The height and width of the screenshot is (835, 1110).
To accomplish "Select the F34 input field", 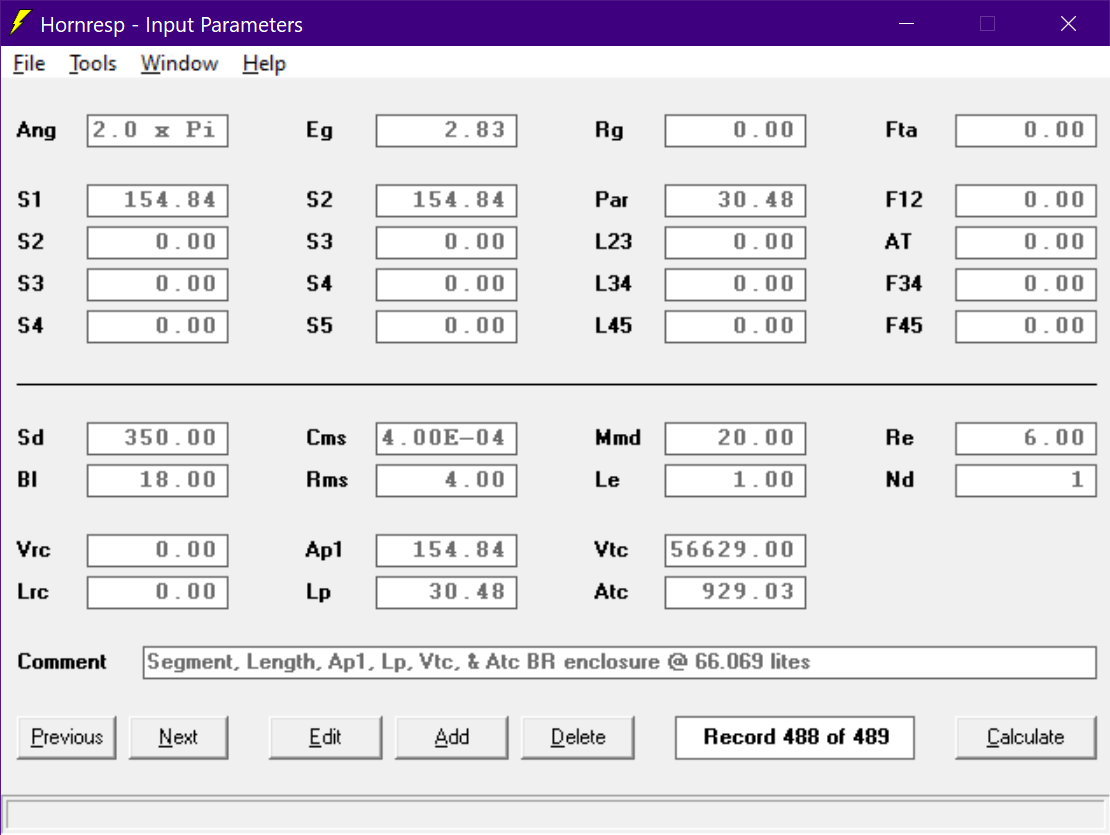I will point(1025,284).
